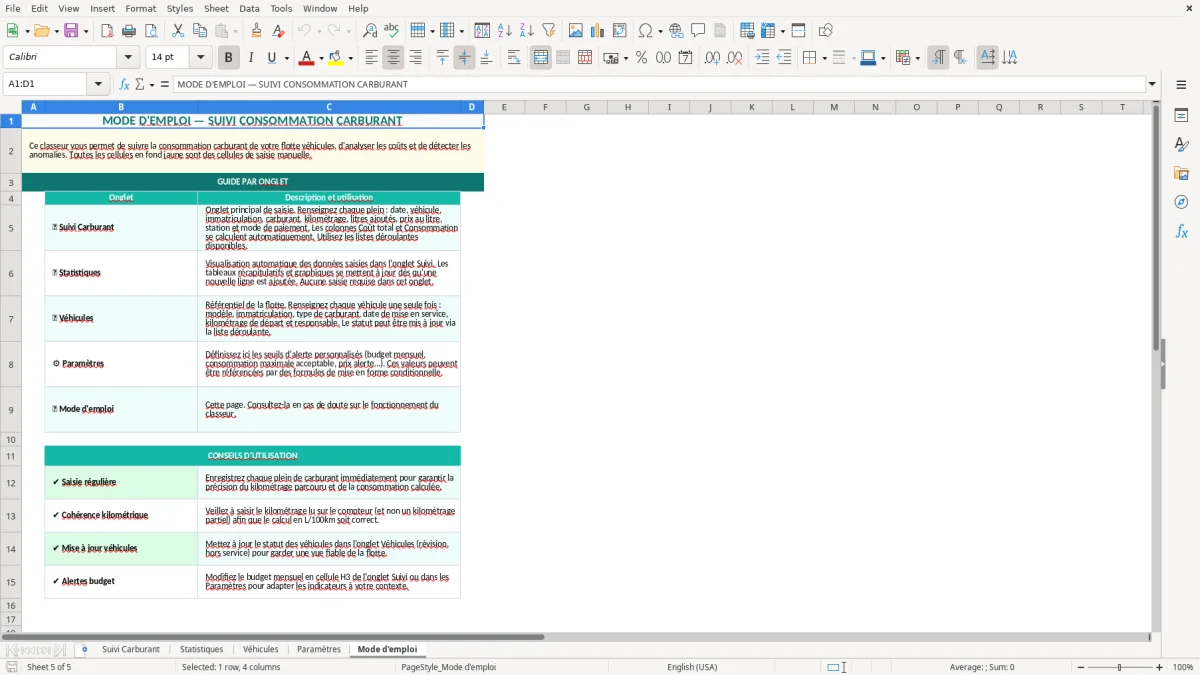Toggle Center Horizontally alignment
Image resolution: width=1200 pixels, height=675 pixels.
pyautogui.click(x=393, y=58)
